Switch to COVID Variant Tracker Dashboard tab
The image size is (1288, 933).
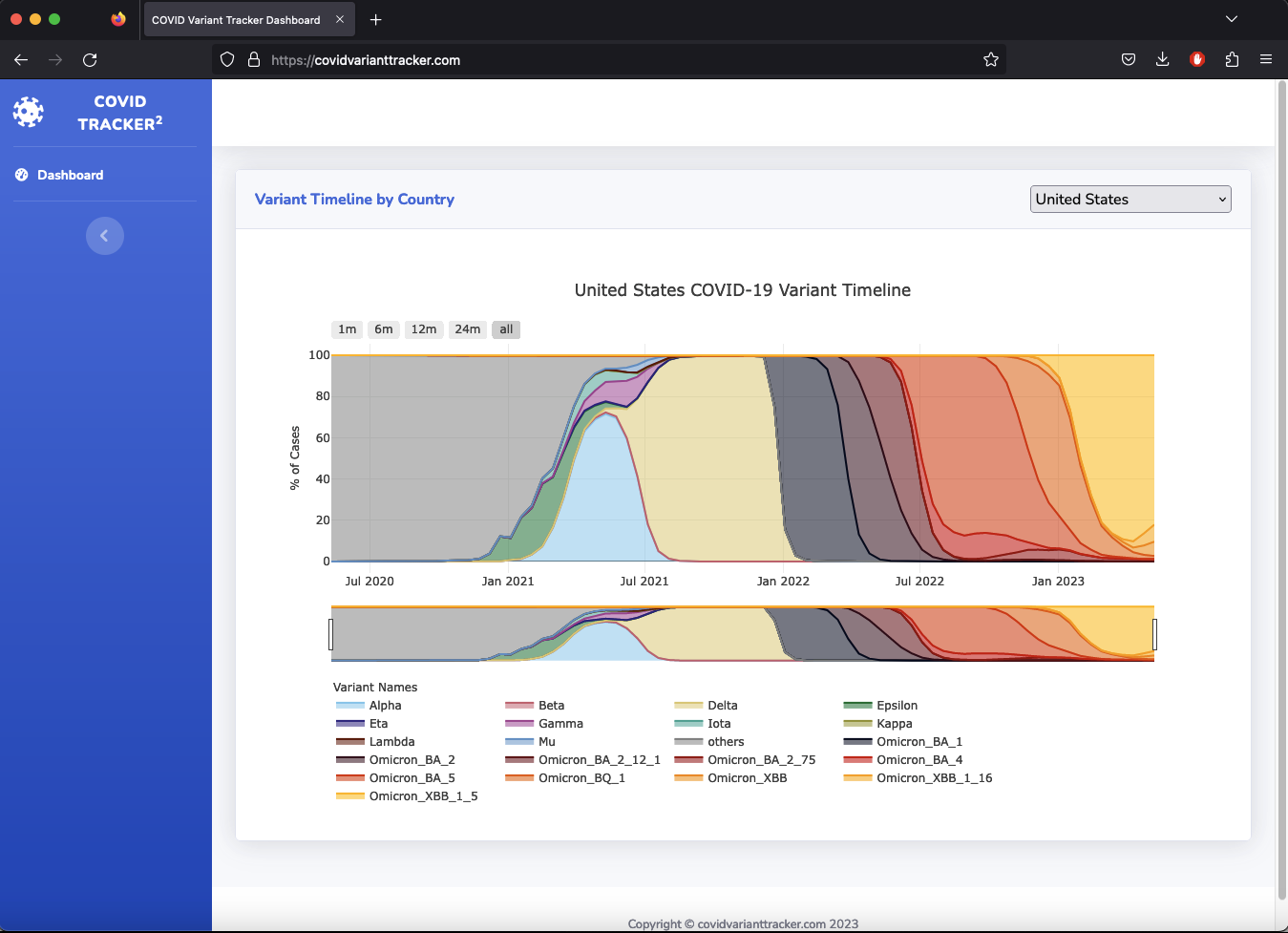pyautogui.click(x=236, y=20)
